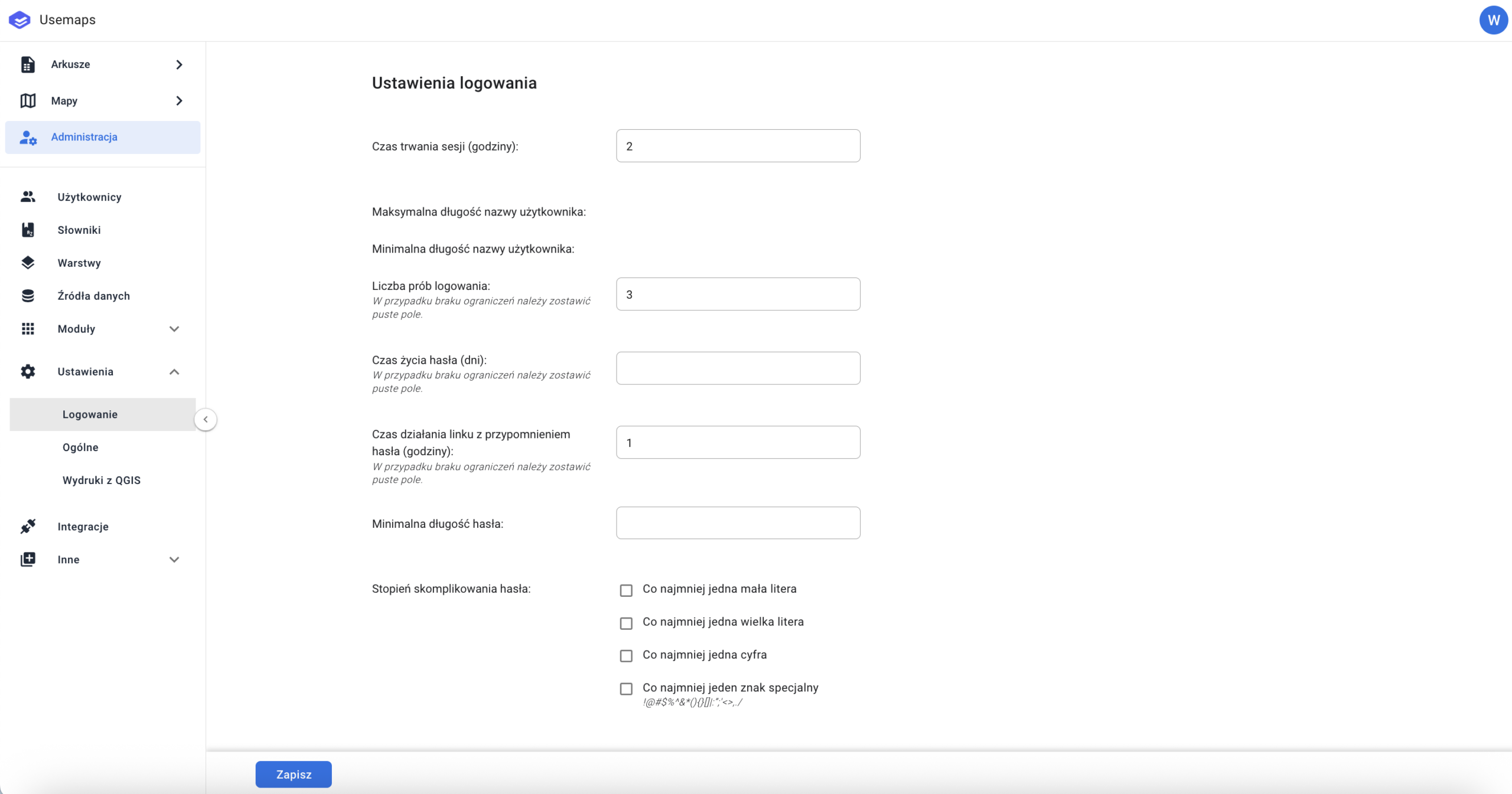Focus the Czas życia hasła input field

(738, 368)
